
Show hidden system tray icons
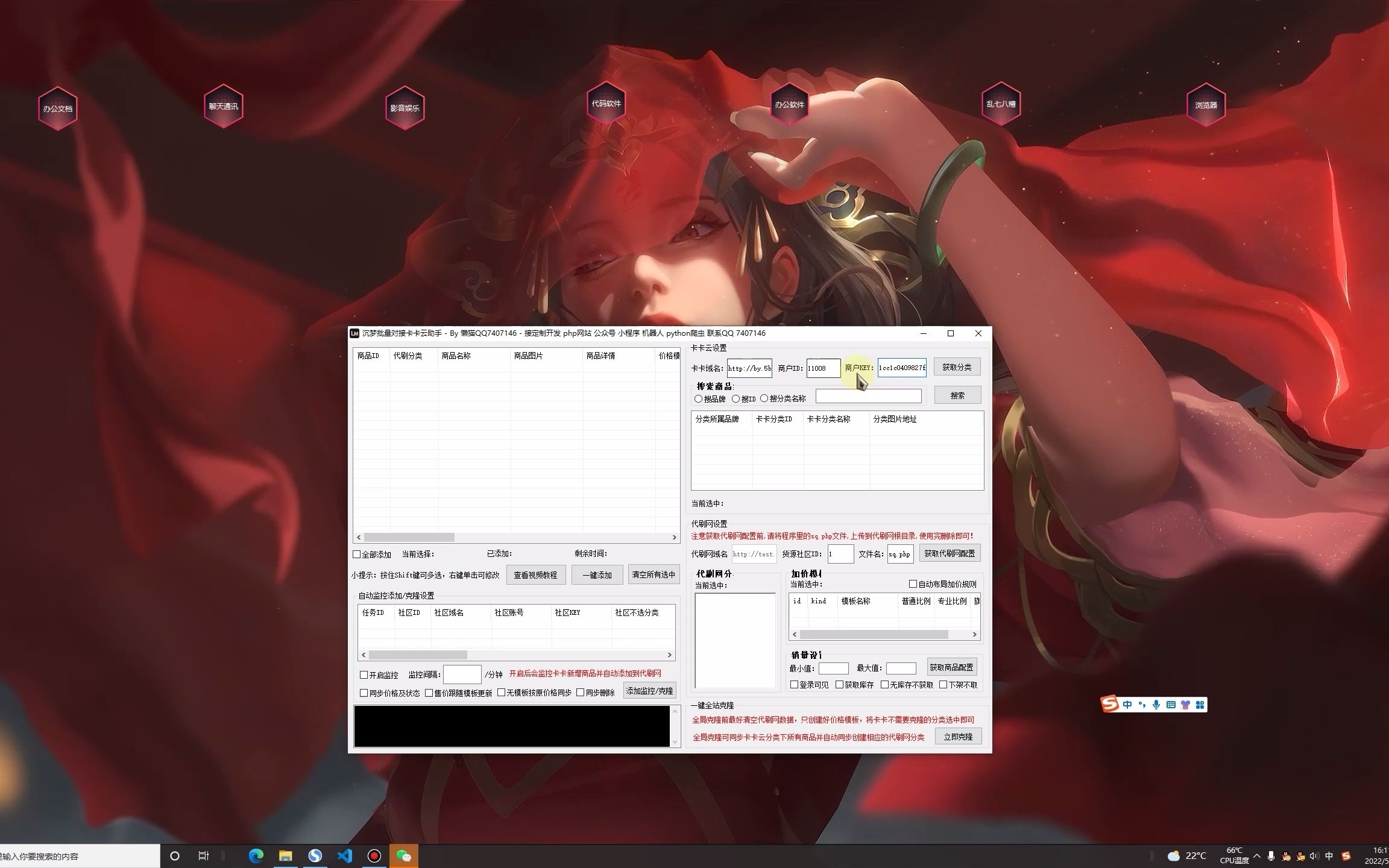point(1257,856)
